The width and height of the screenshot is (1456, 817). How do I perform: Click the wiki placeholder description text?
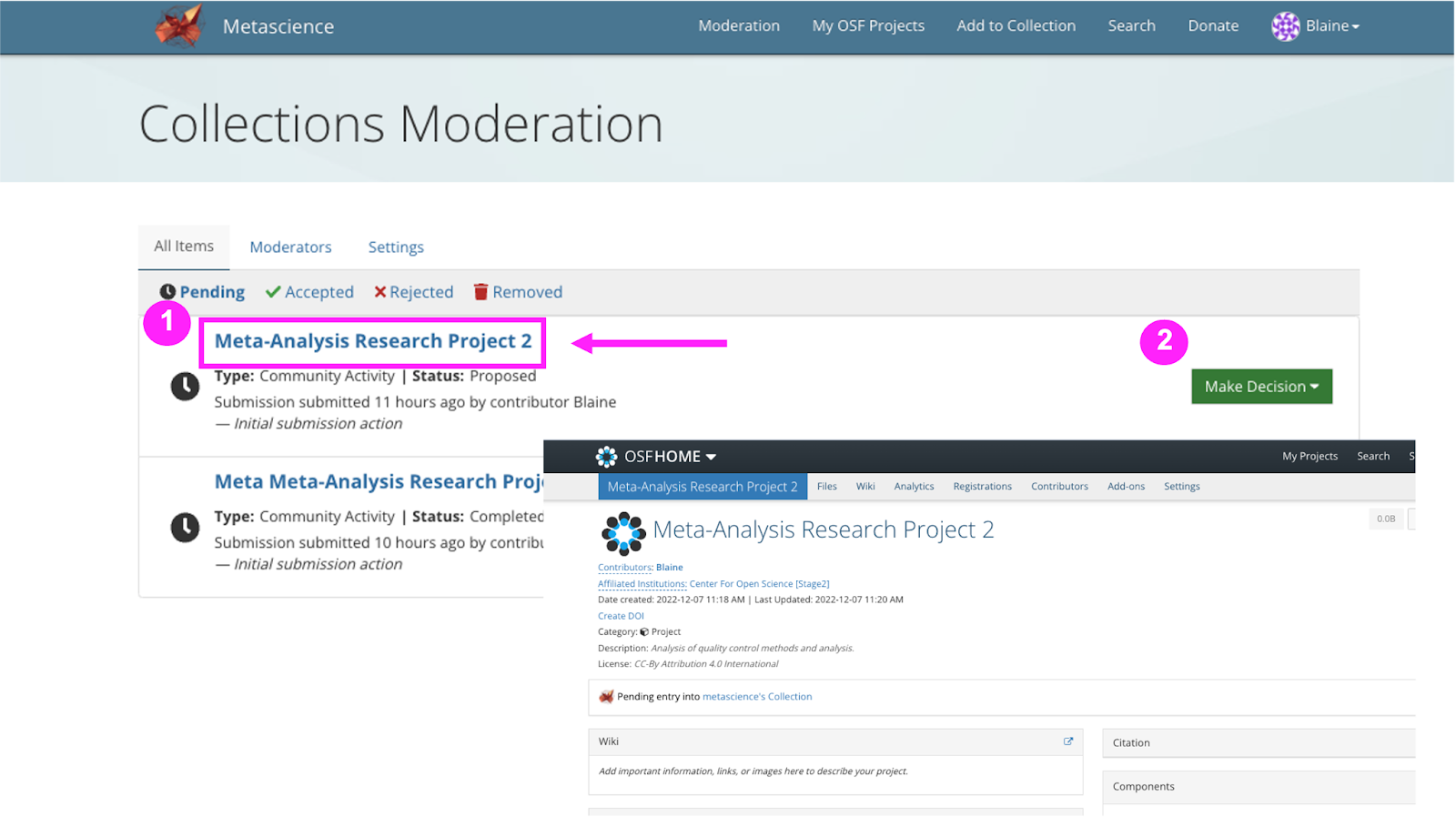[753, 772]
